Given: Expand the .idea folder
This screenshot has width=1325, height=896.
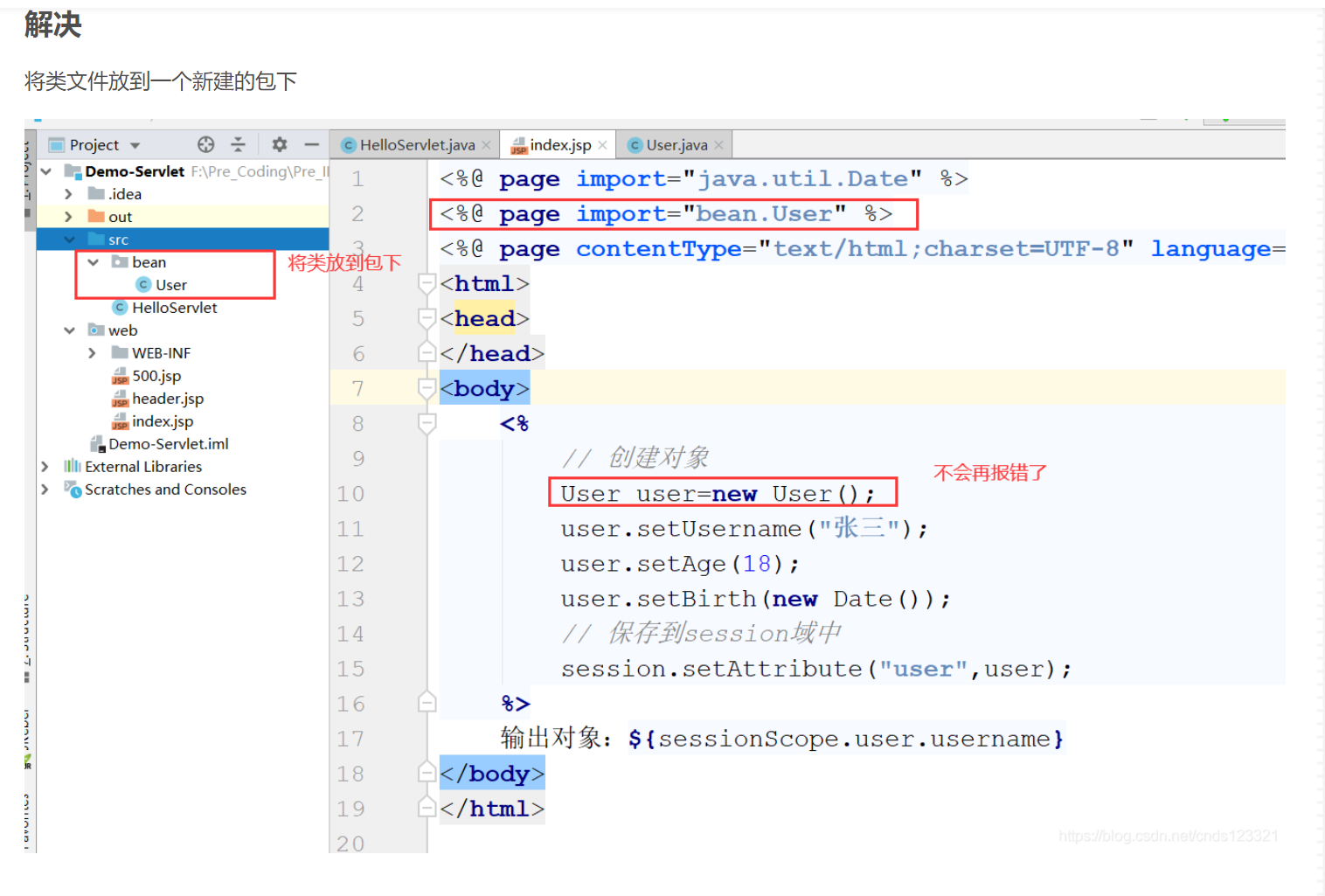Looking at the screenshot, I should (69, 194).
